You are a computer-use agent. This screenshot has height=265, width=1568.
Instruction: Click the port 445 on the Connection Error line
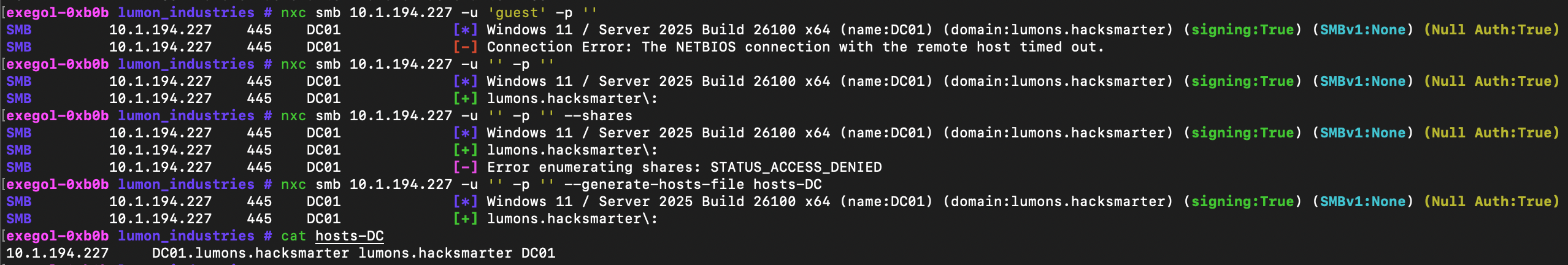pos(259,47)
